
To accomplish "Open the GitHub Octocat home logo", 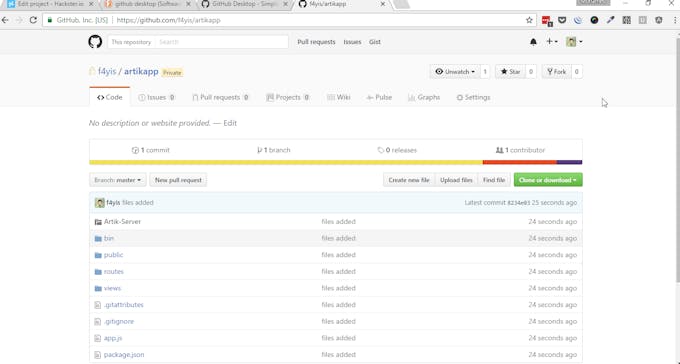I will (95, 42).
